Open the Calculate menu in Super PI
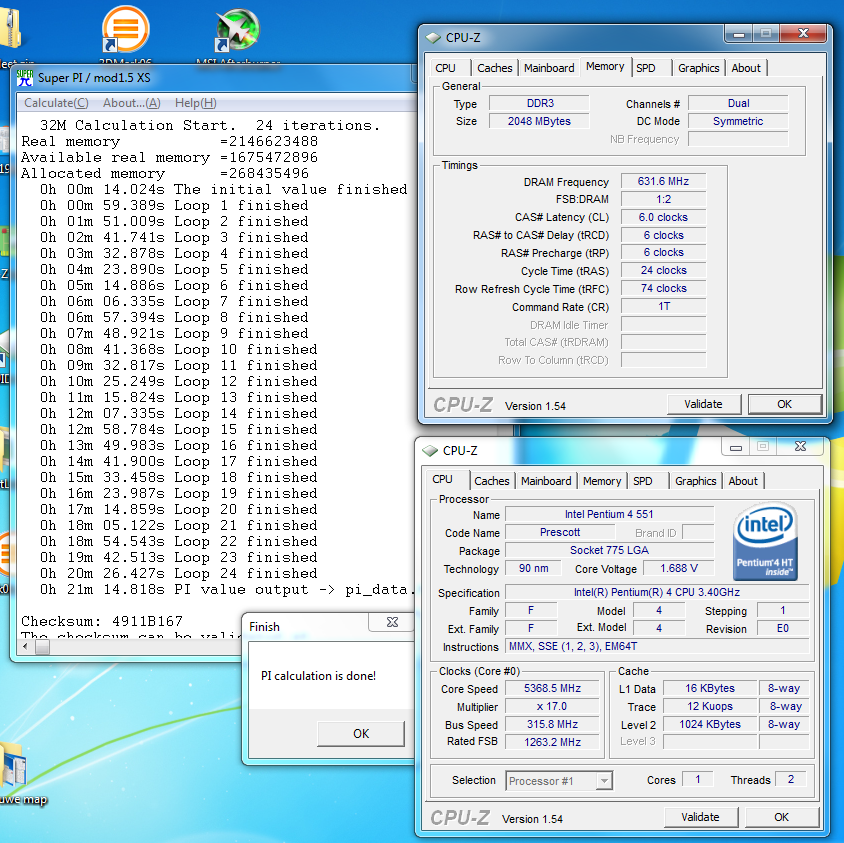Screen dimensions: 844x843 point(56,103)
